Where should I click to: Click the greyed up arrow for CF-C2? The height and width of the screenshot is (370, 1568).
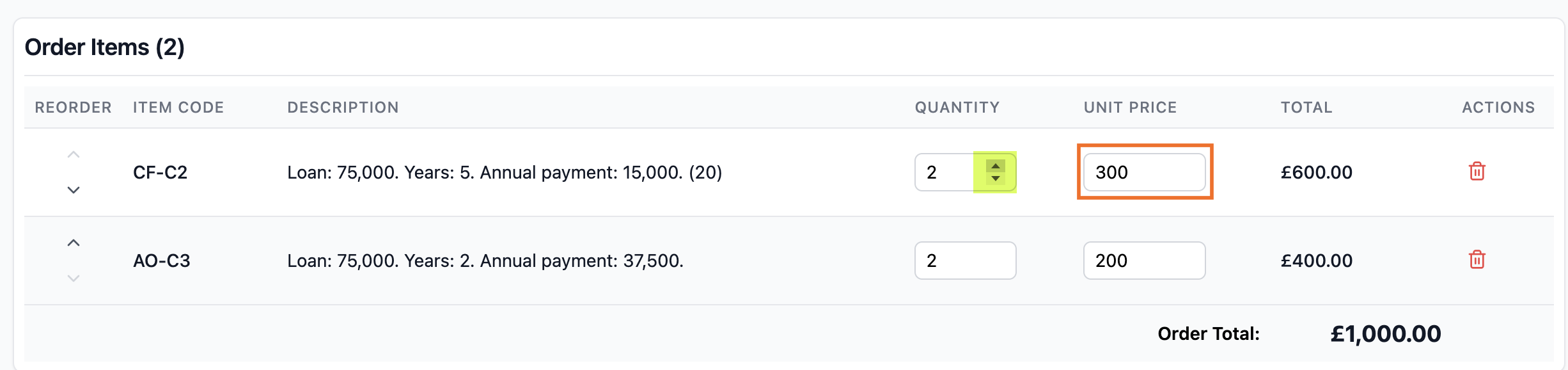pyautogui.click(x=74, y=155)
